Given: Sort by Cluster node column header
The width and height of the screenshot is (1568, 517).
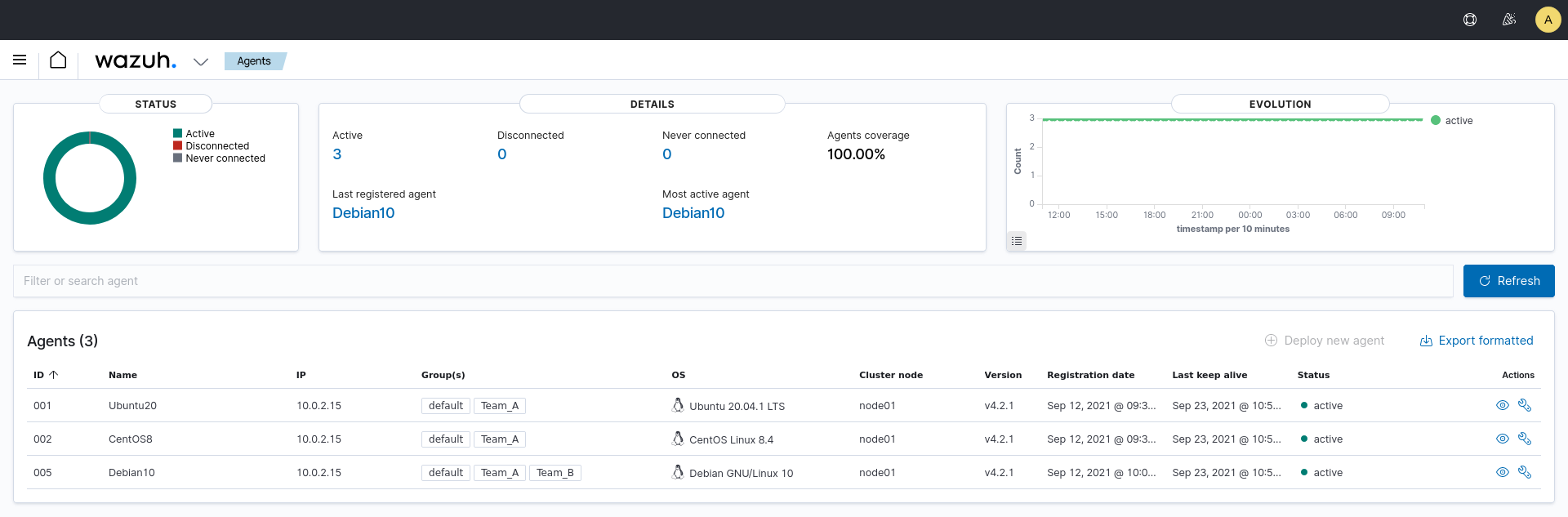Looking at the screenshot, I should click(x=891, y=375).
